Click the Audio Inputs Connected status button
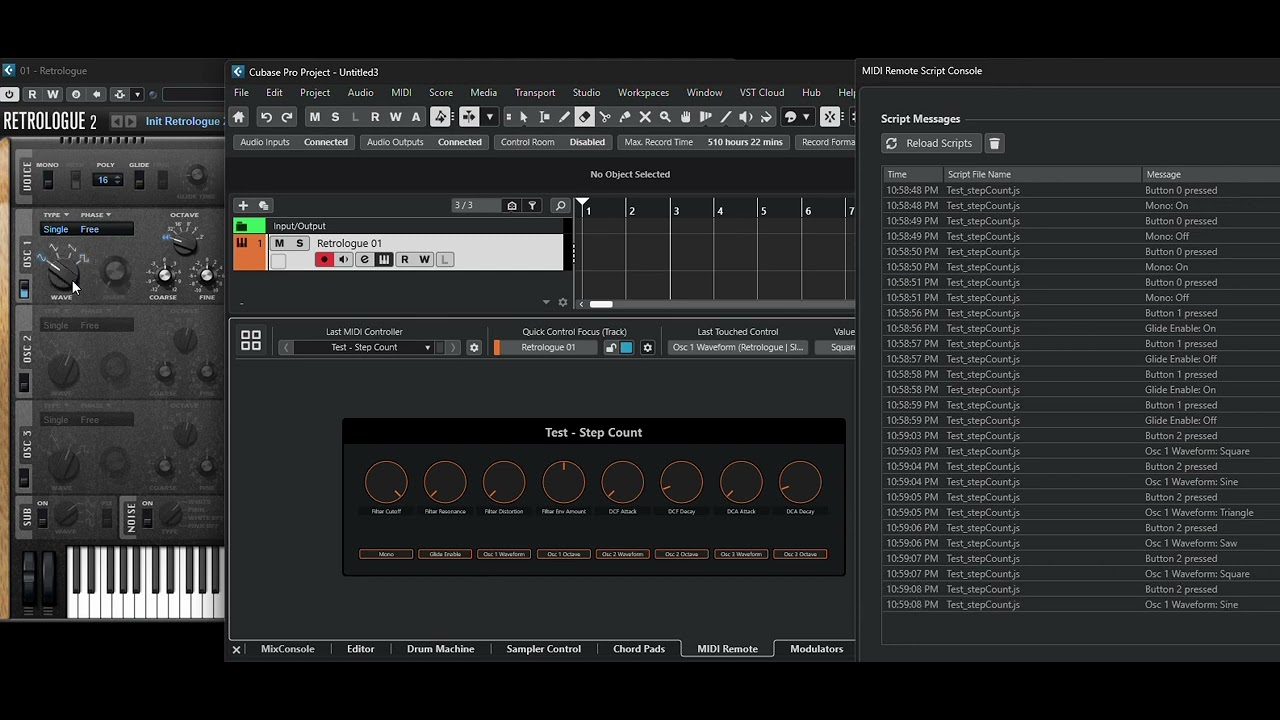This screenshot has height=720, width=1280. [294, 142]
